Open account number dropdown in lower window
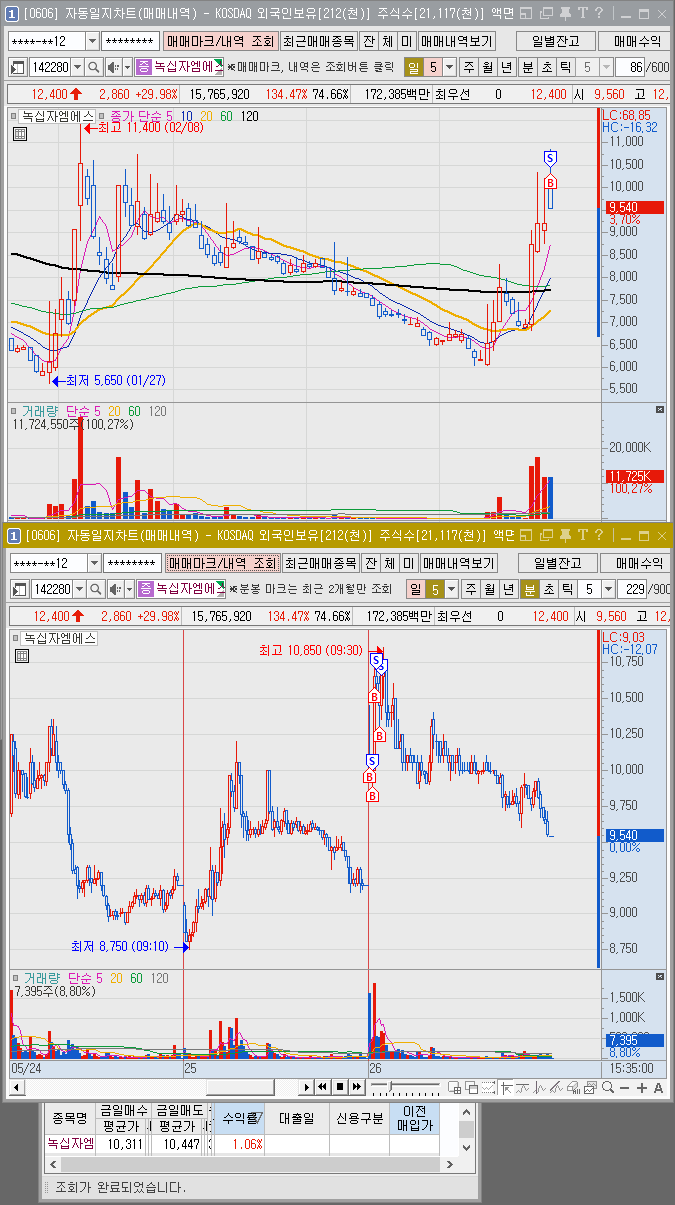 pos(95,563)
